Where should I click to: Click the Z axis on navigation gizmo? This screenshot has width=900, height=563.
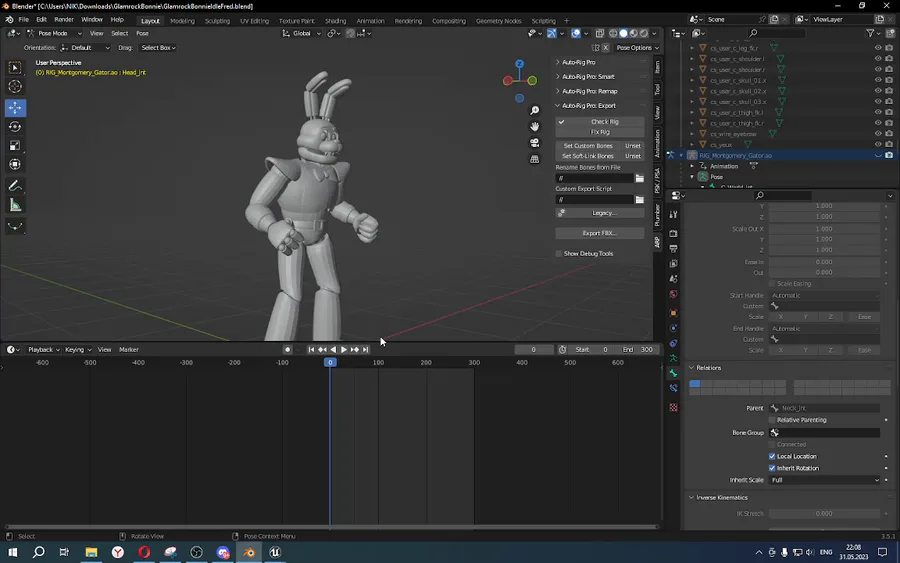coord(519,64)
